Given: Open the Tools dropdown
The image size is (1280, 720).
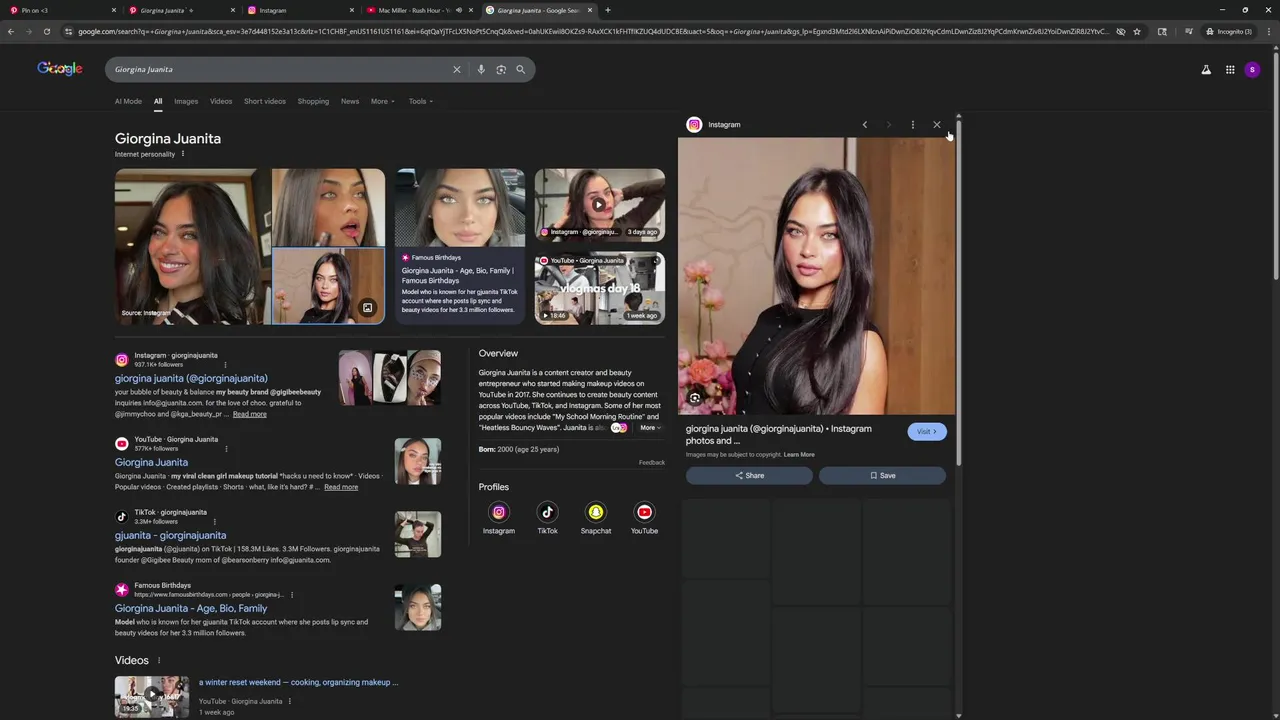Looking at the screenshot, I should 420,101.
